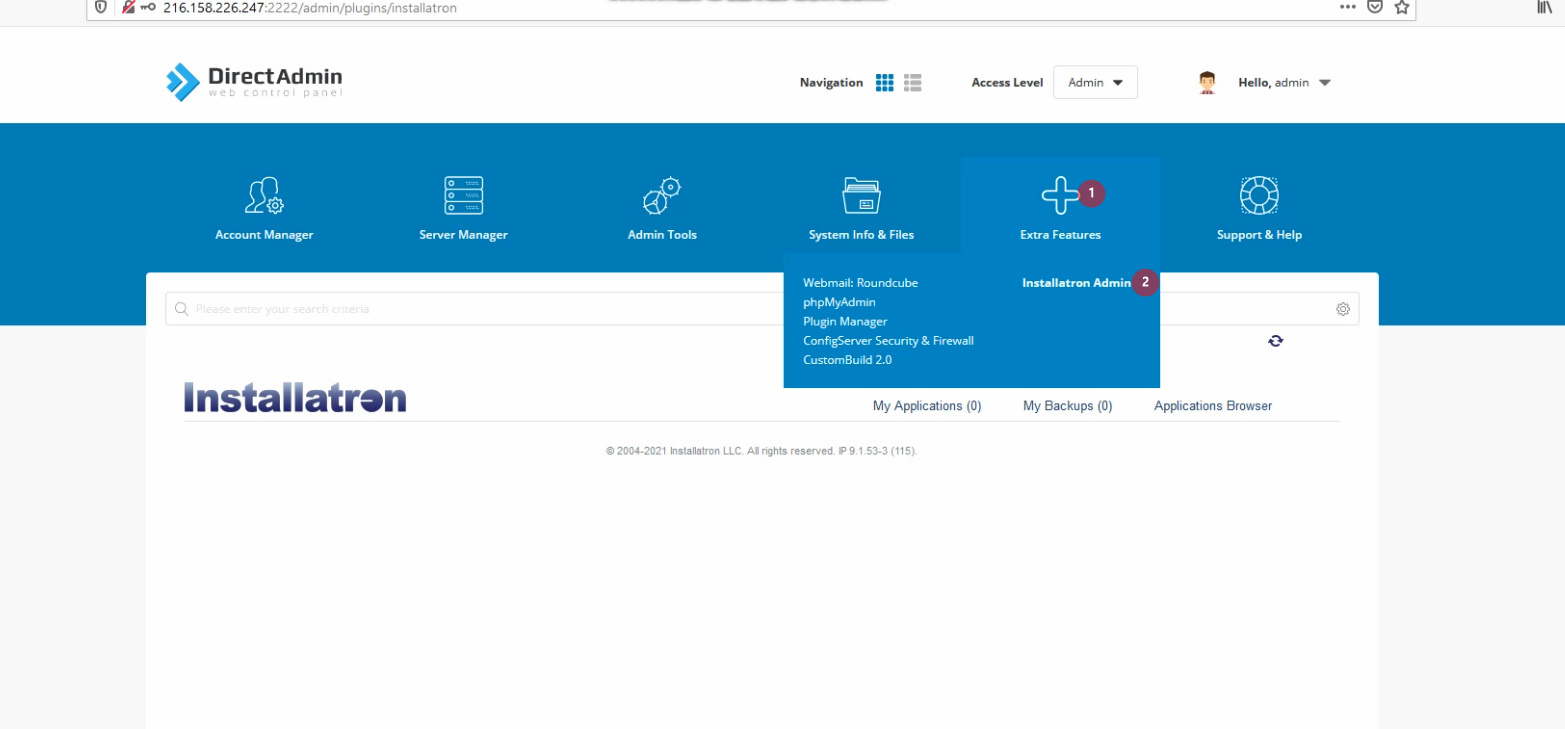Open ConfigServer Security & Firewall
This screenshot has height=729, width=1565.
click(x=888, y=340)
